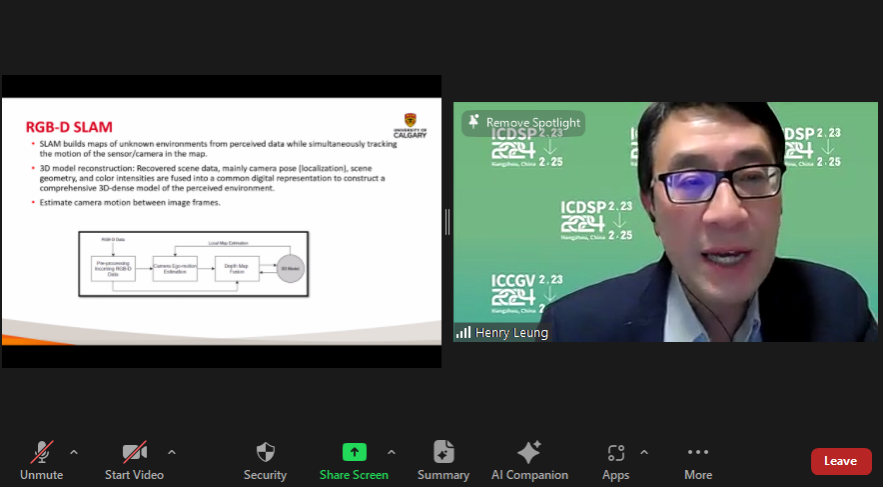Click the green Share Screen icon
This screenshot has height=487, width=883.
coord(354,452)
